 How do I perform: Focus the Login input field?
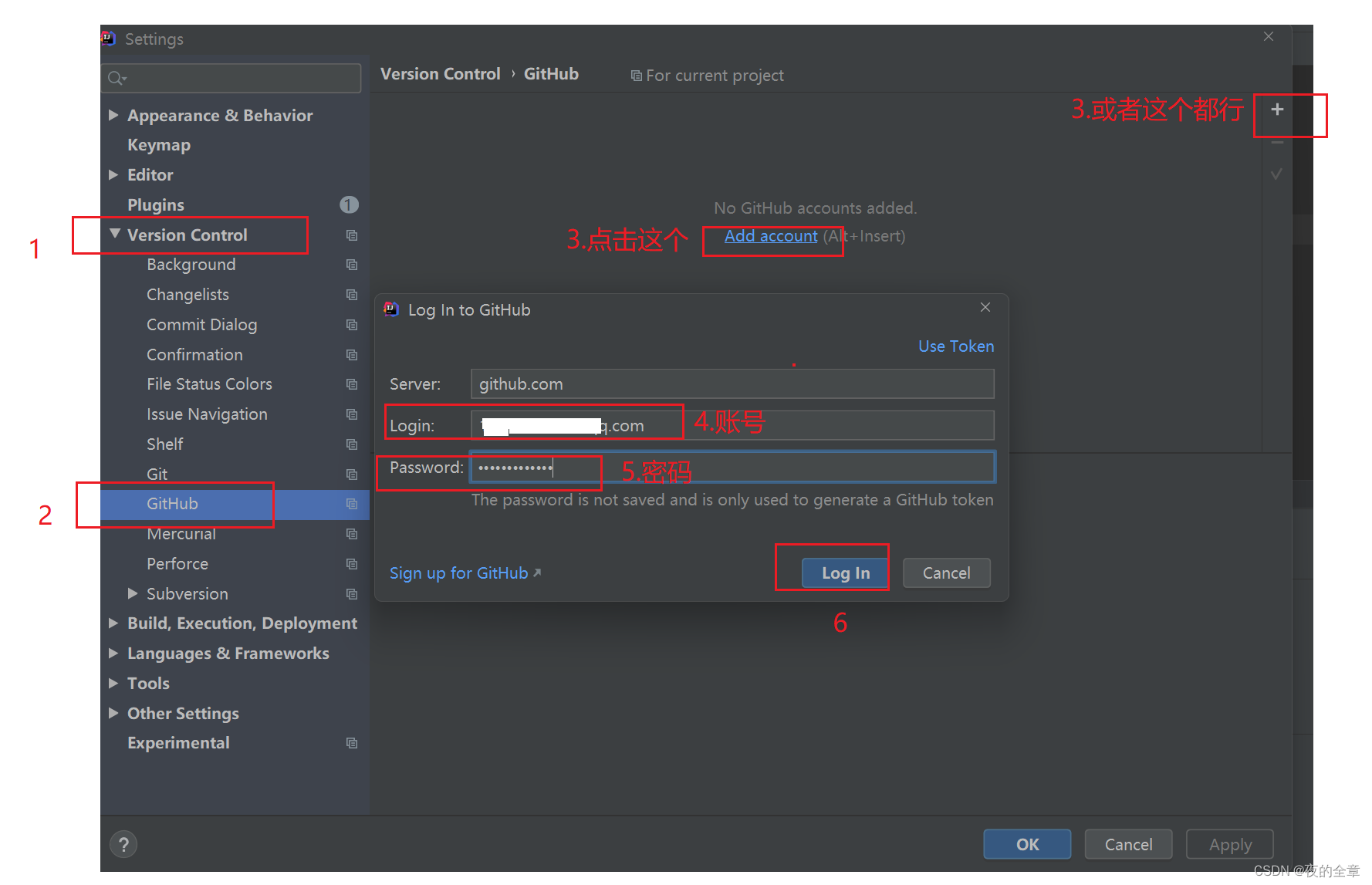732,426
